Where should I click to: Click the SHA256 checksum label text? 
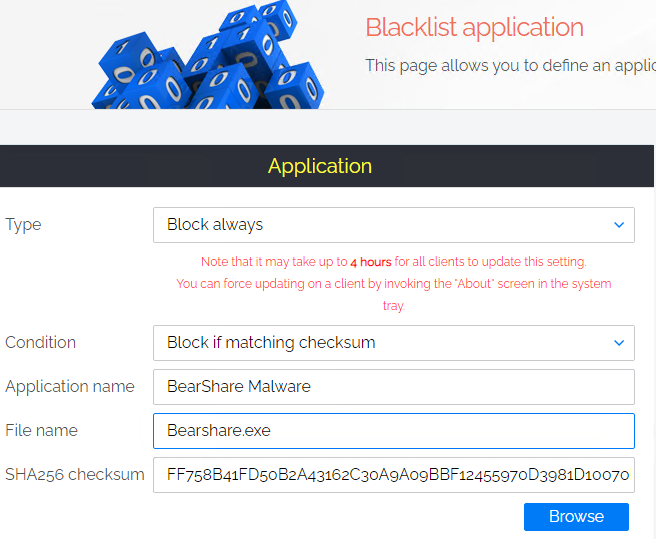74,475
